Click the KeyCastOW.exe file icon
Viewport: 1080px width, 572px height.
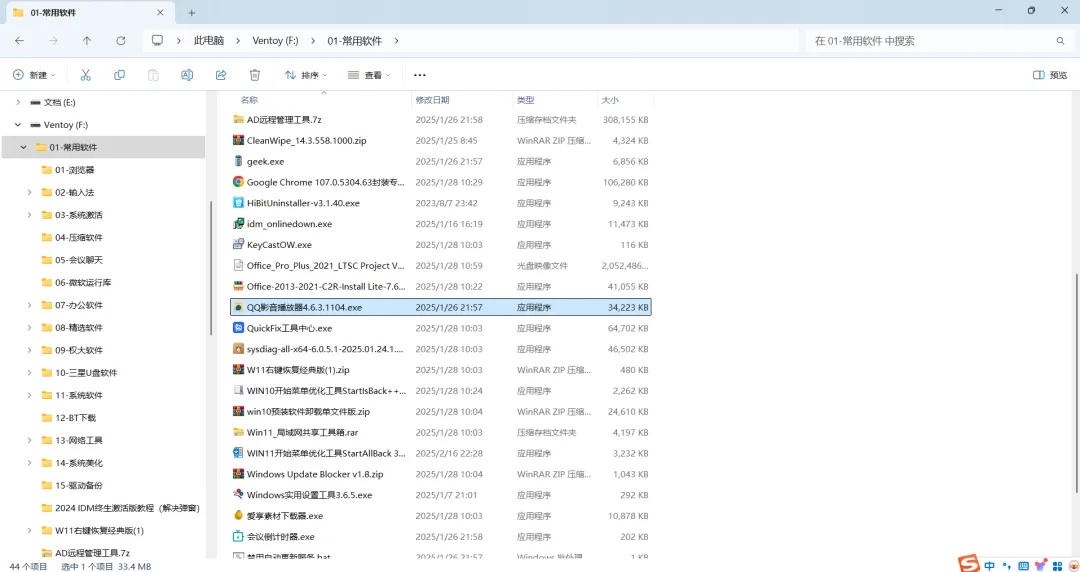(238, 245)
